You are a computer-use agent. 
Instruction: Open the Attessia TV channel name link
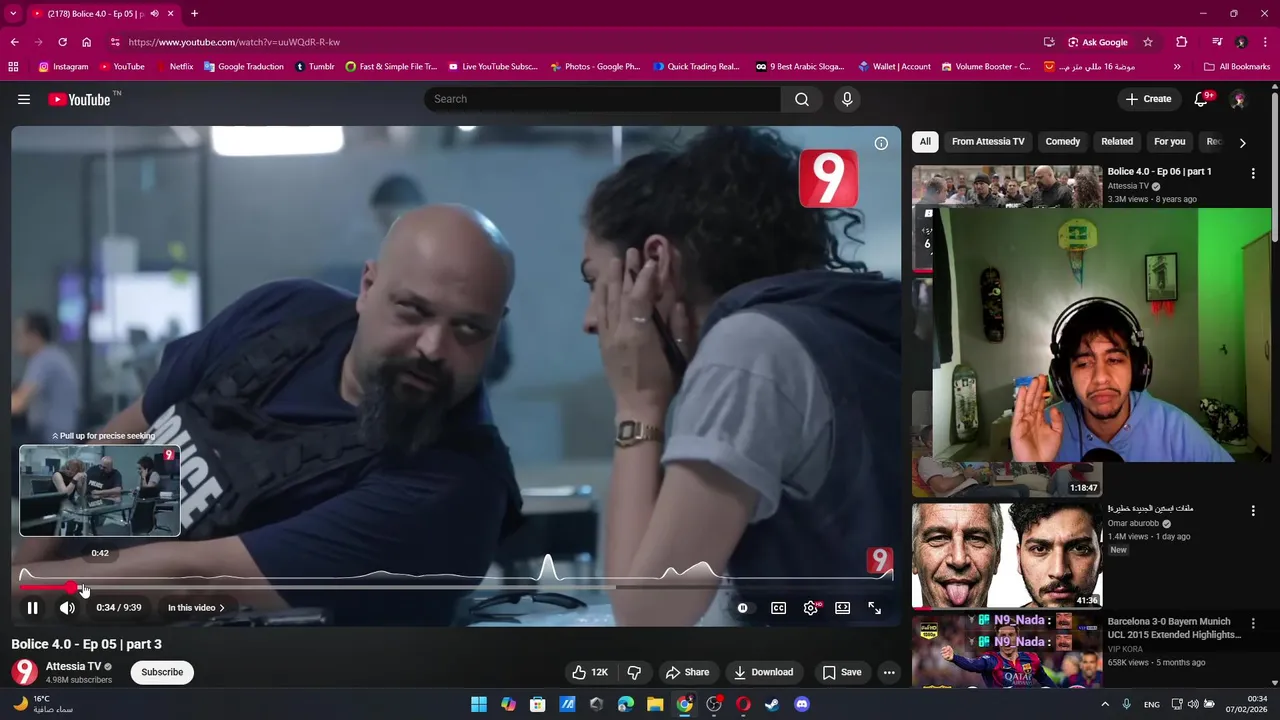pos(73,666)
